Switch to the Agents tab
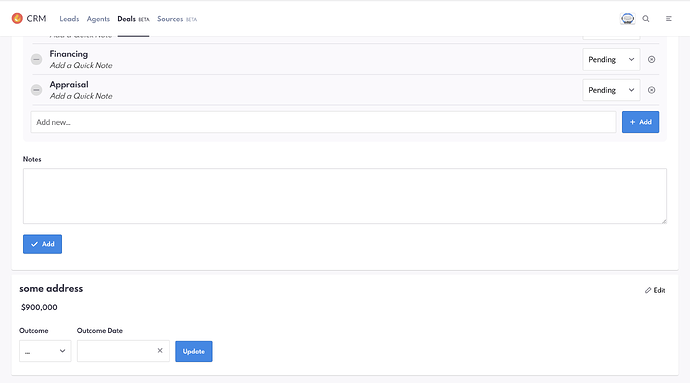This screenshot has height=383, width=690. click(98, 19)
